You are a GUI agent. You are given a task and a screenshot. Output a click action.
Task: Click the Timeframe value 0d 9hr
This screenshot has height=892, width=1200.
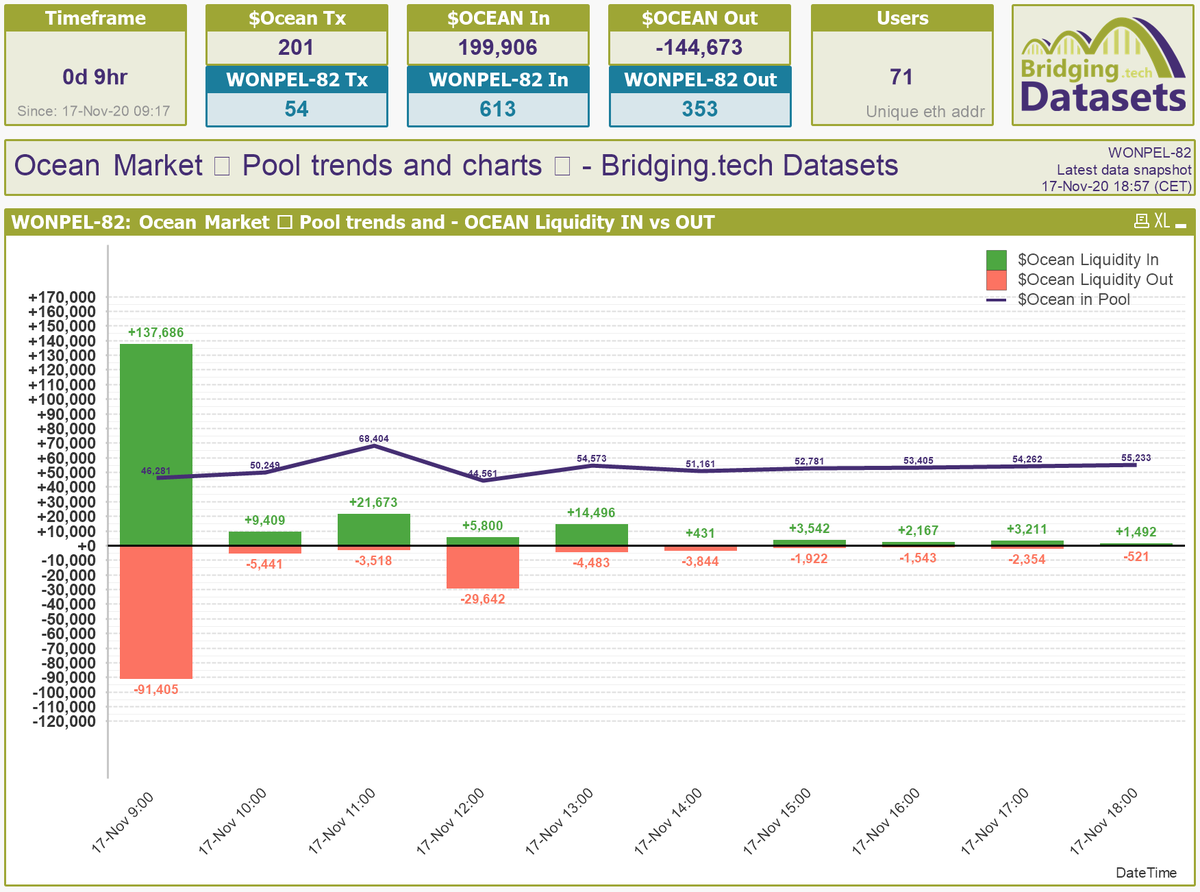pos(95,77)
